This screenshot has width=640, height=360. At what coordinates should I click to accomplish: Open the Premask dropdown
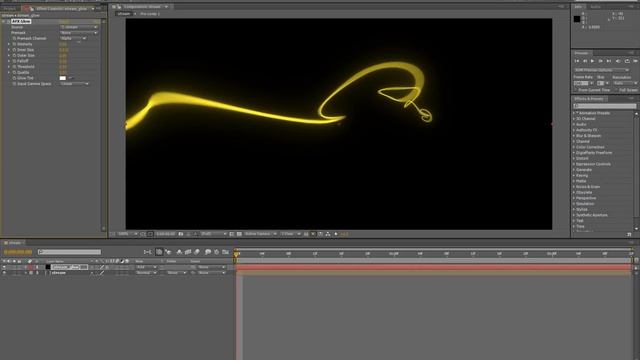point(79,33)
